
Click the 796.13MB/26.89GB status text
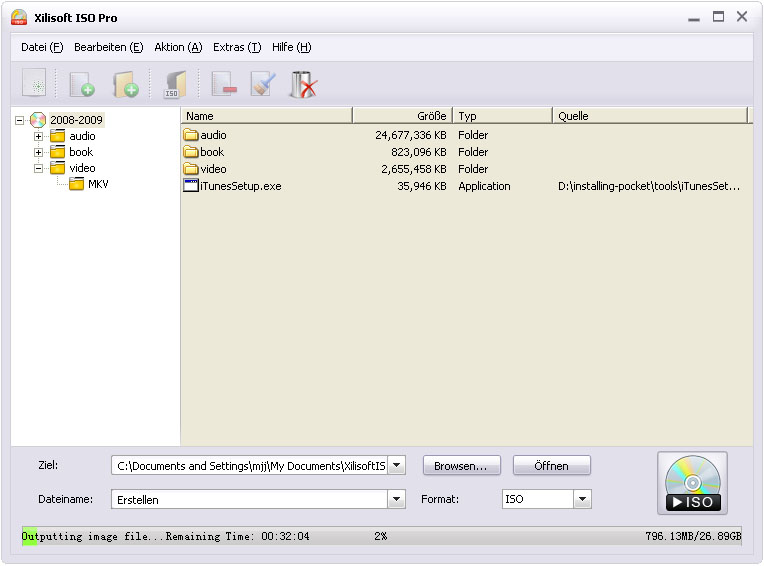click(693, 536)
